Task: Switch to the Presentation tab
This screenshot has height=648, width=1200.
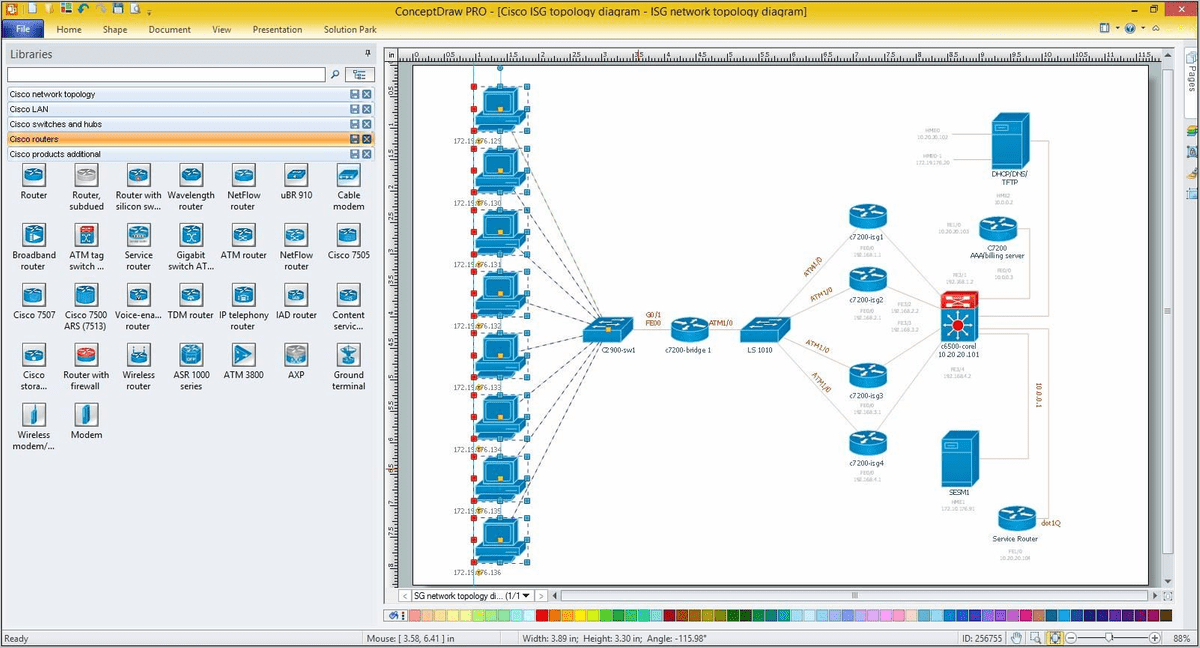Action: tap(277, 30)
